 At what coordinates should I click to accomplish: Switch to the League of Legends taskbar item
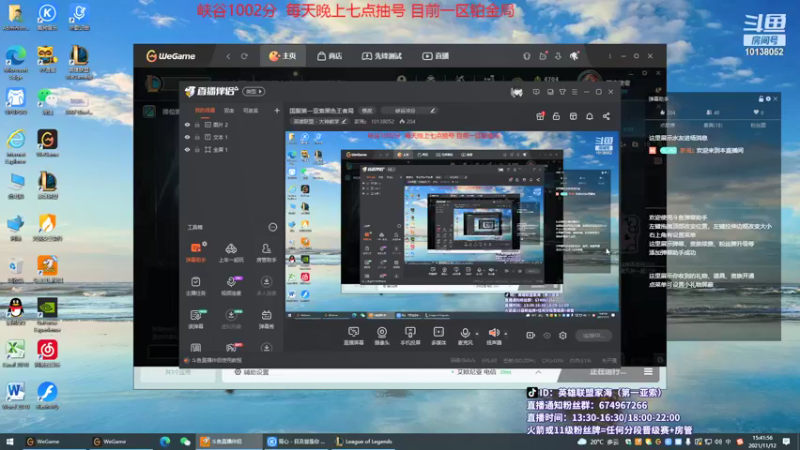(363, 442)
